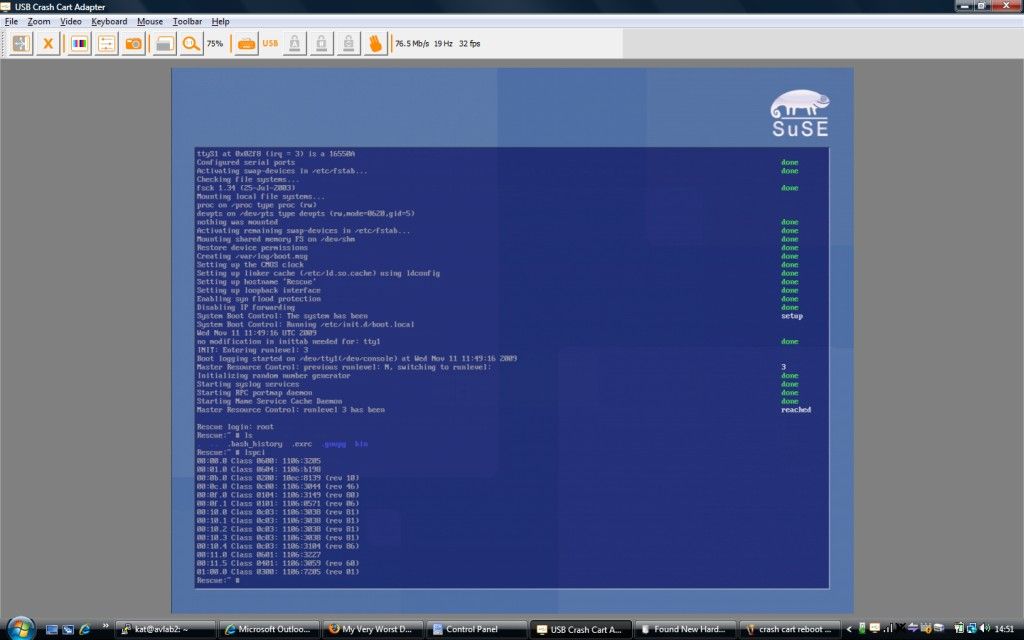Click the red X disconnect icon
The height and width of the screenshot is (640, 1024).
coord(47,43)
